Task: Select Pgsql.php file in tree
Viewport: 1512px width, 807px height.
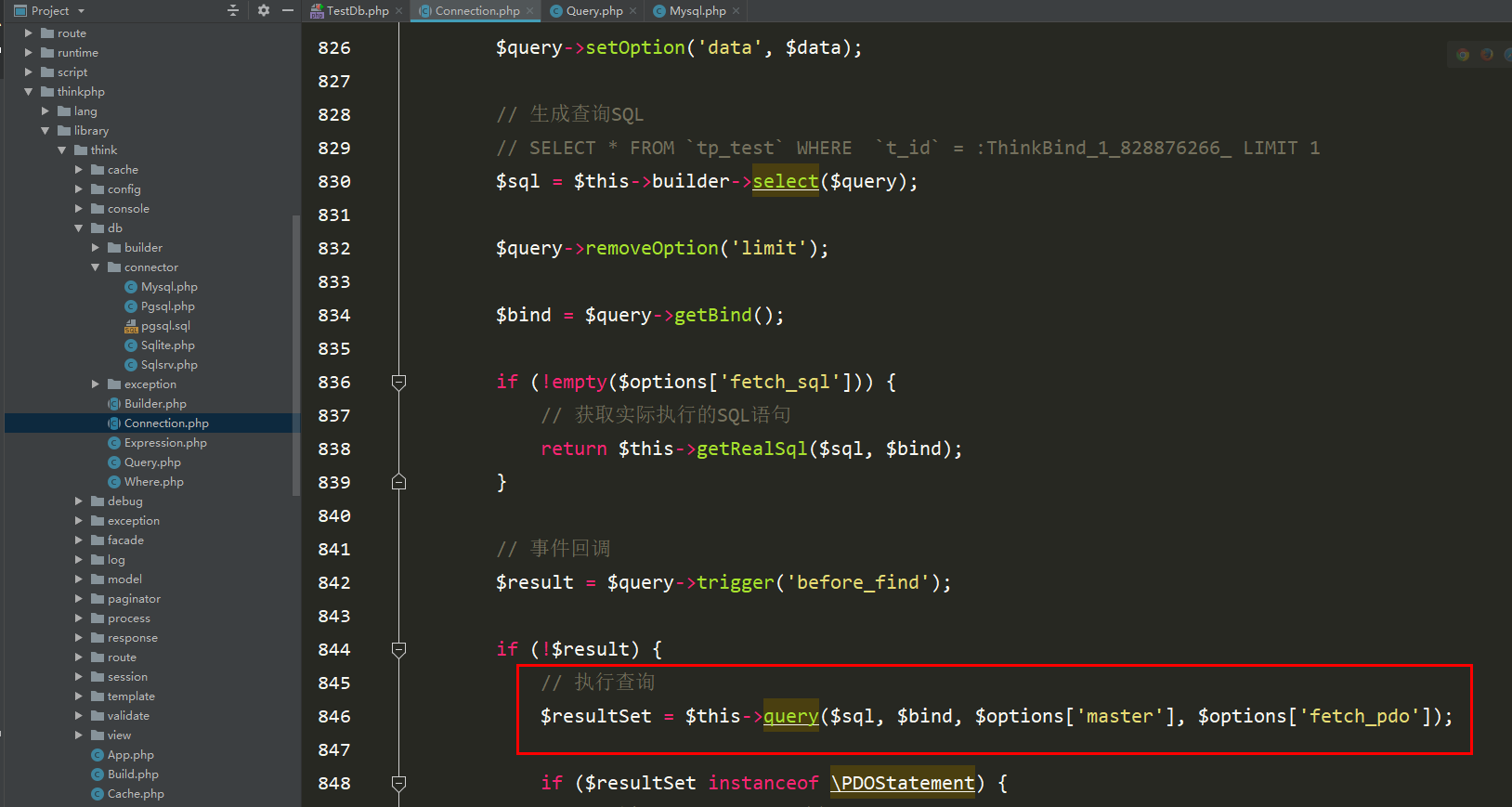Action: point(167,306)
